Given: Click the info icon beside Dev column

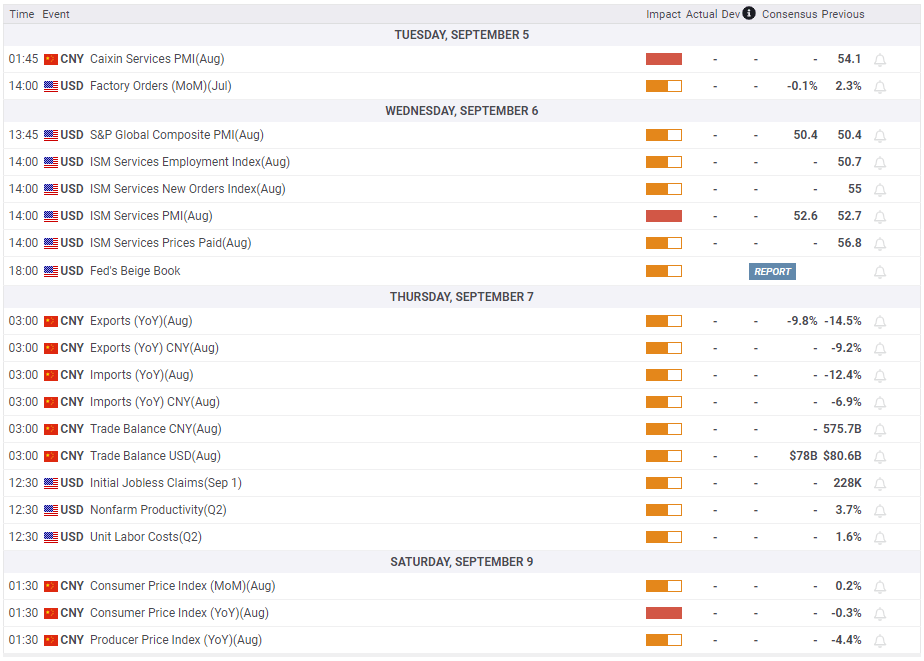Looking at the screenshot, I should 751,14.
